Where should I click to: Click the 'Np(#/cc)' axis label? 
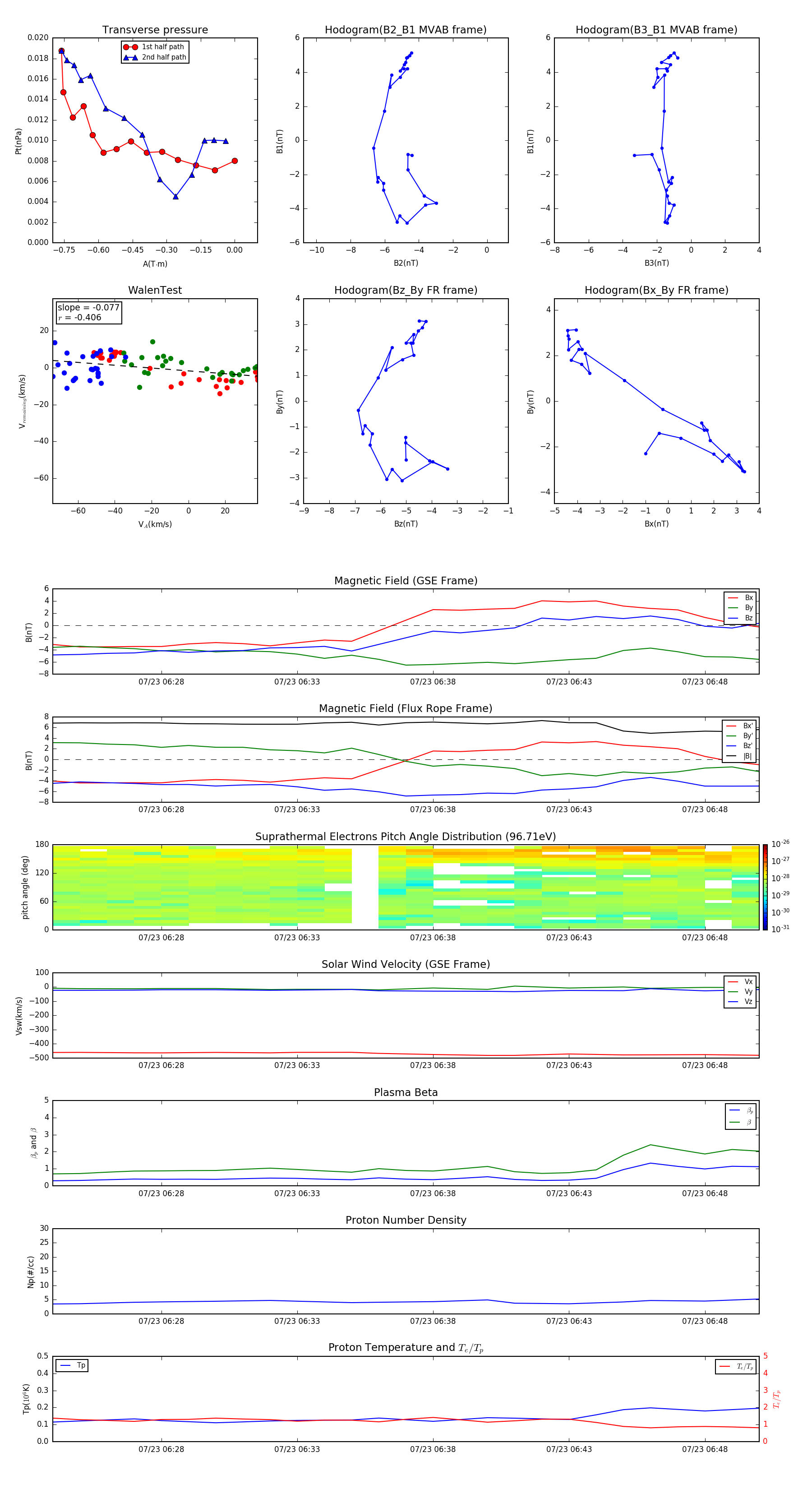pyautogui.click(x=31, y=1272)
